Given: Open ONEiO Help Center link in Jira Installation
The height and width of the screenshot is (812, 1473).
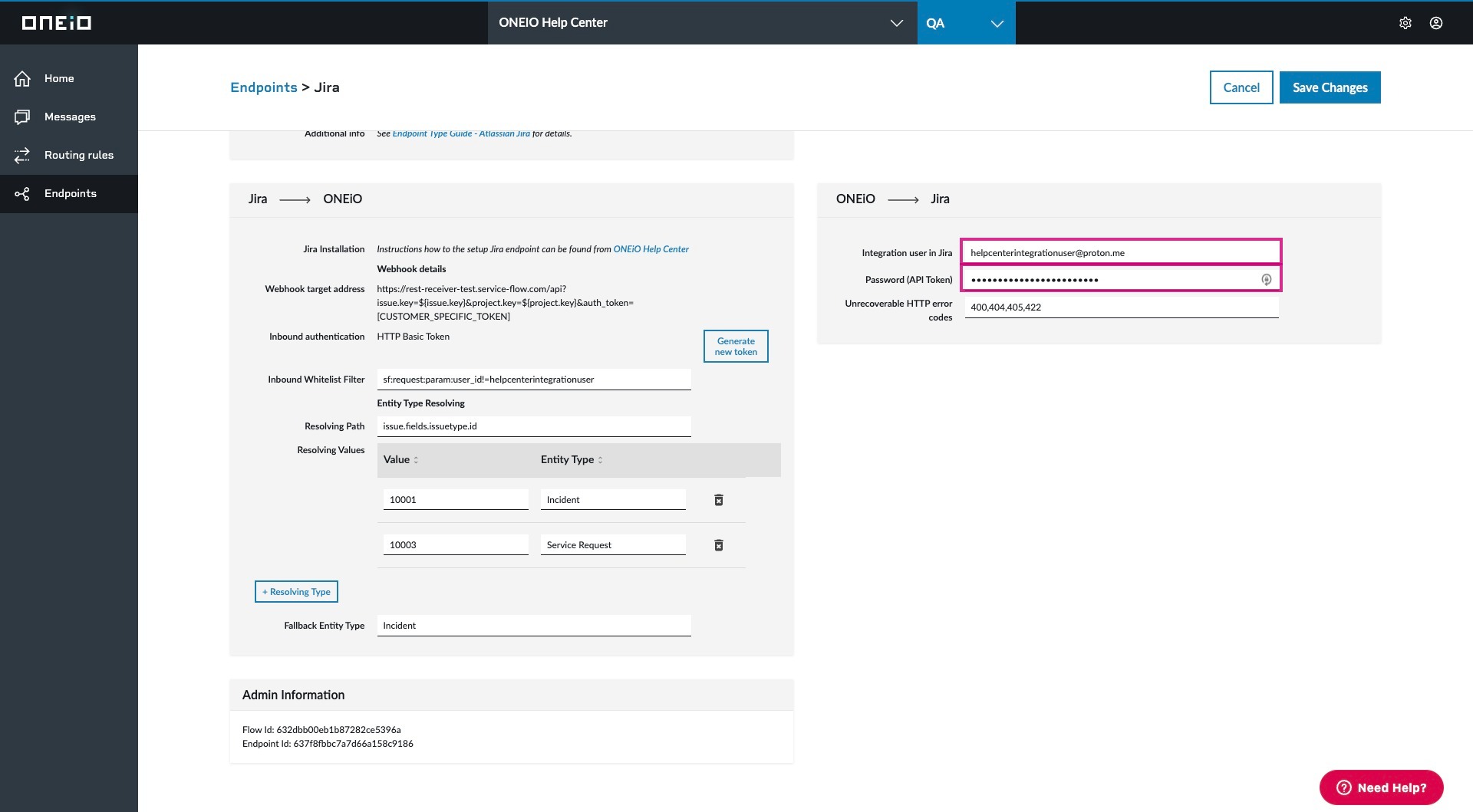Looking at the screenshot, I should 651,249.
